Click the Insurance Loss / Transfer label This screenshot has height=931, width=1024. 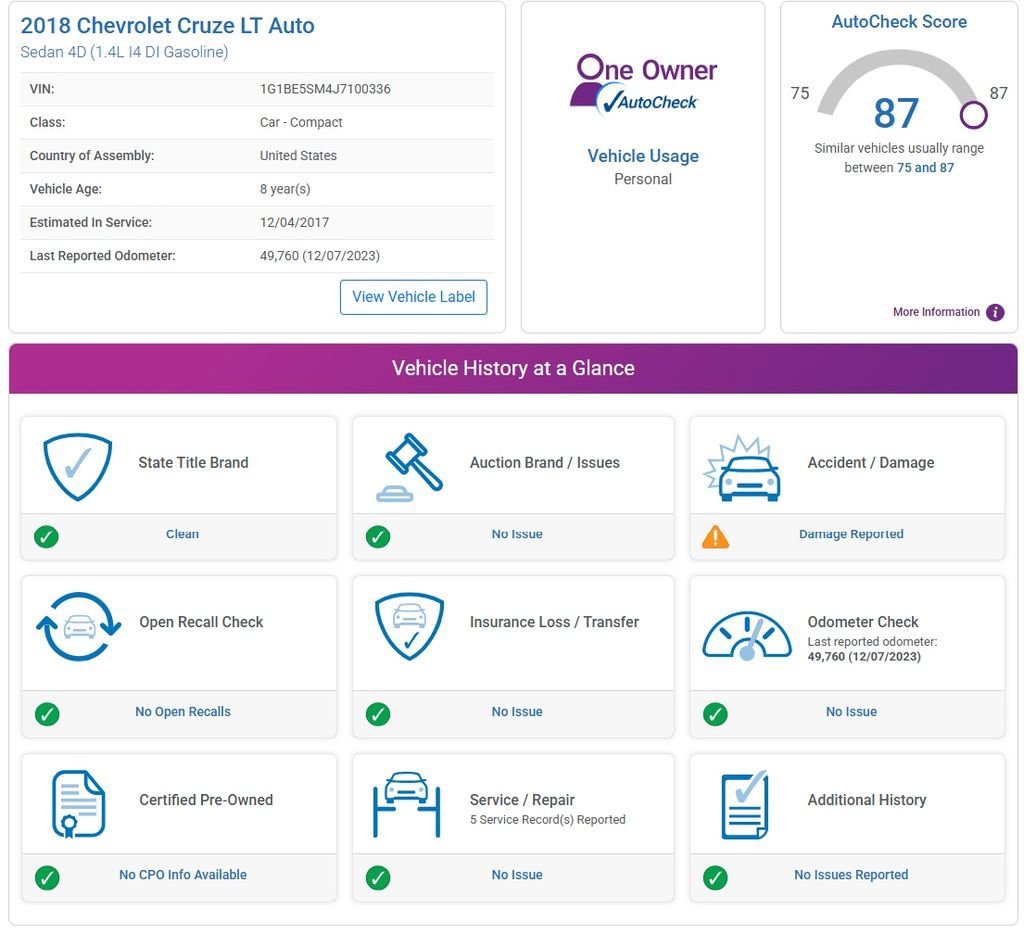pyautogui.click(x=554, y=622)
